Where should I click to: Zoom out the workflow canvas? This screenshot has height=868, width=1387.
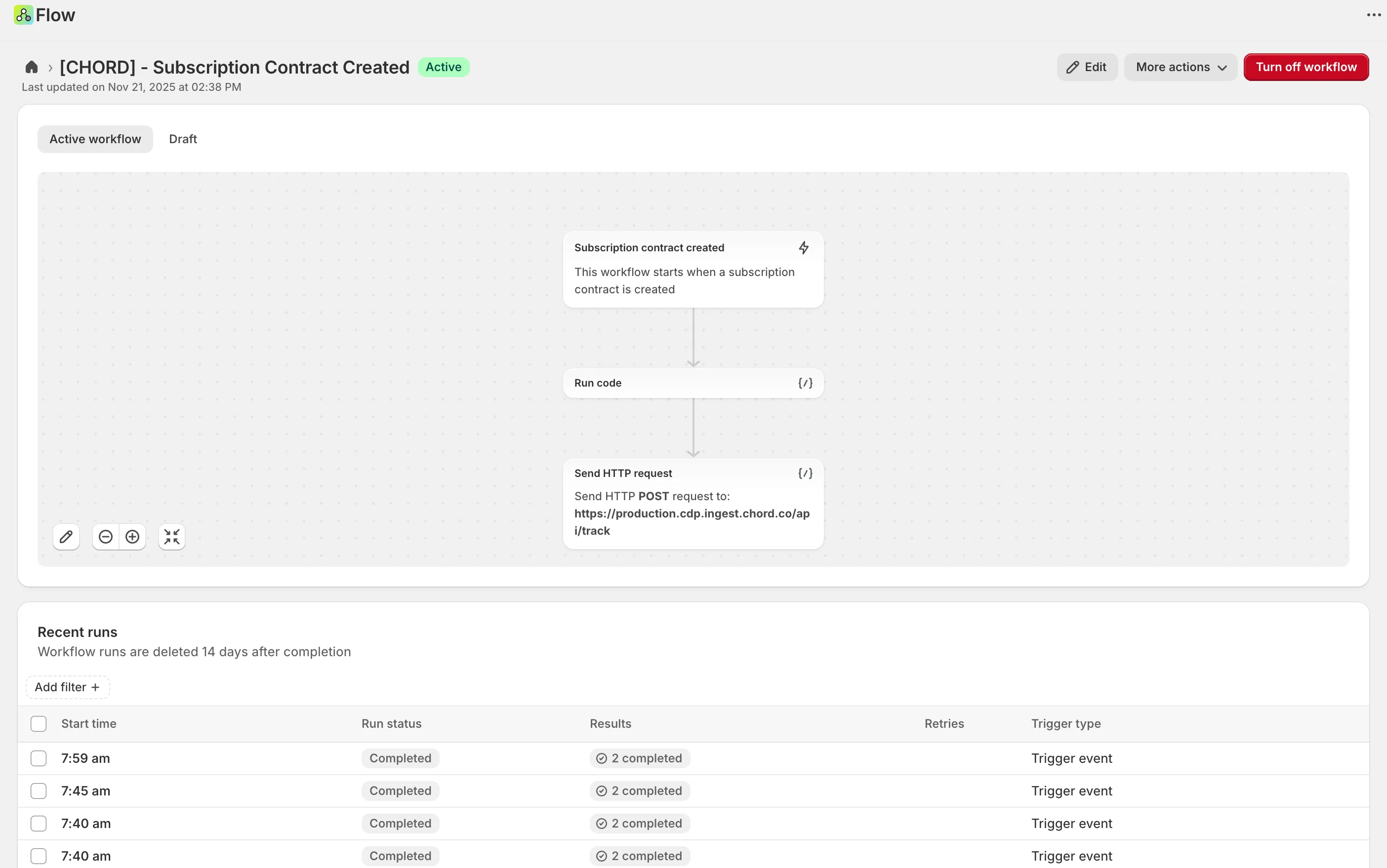click(x=106, y=537)
